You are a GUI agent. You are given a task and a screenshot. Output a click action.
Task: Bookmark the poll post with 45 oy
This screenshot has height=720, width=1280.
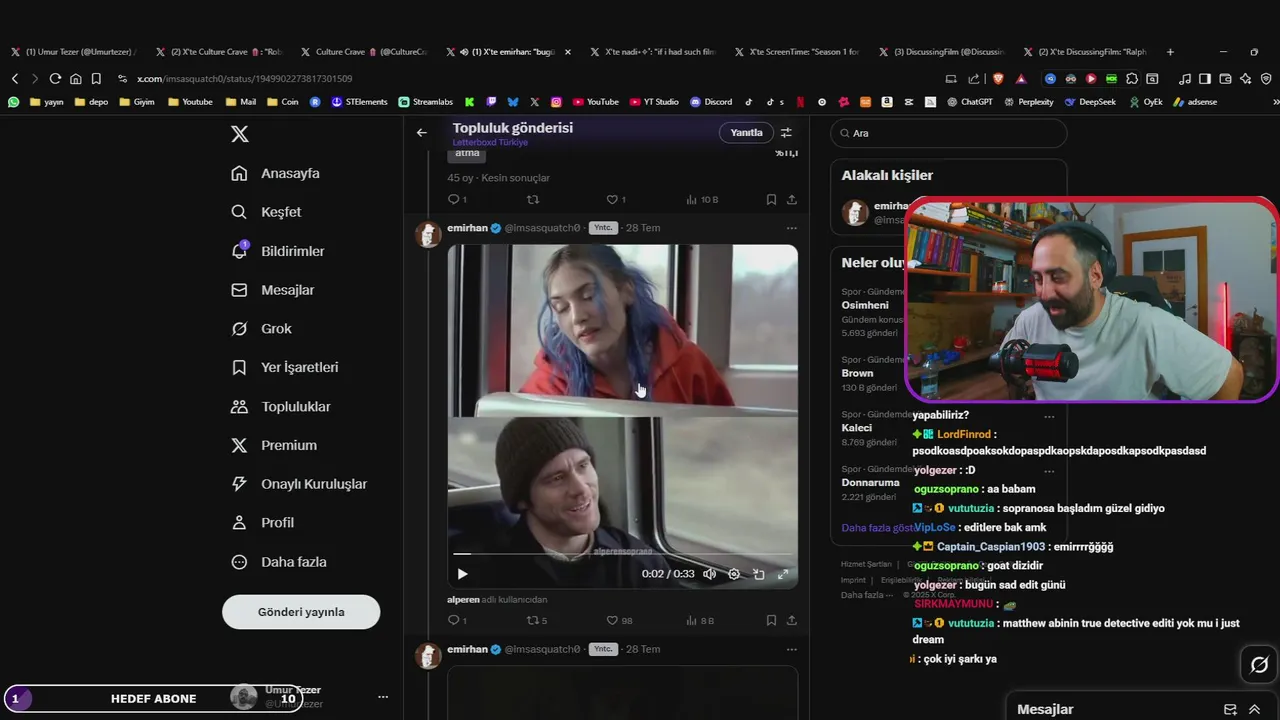click(771, 199)
